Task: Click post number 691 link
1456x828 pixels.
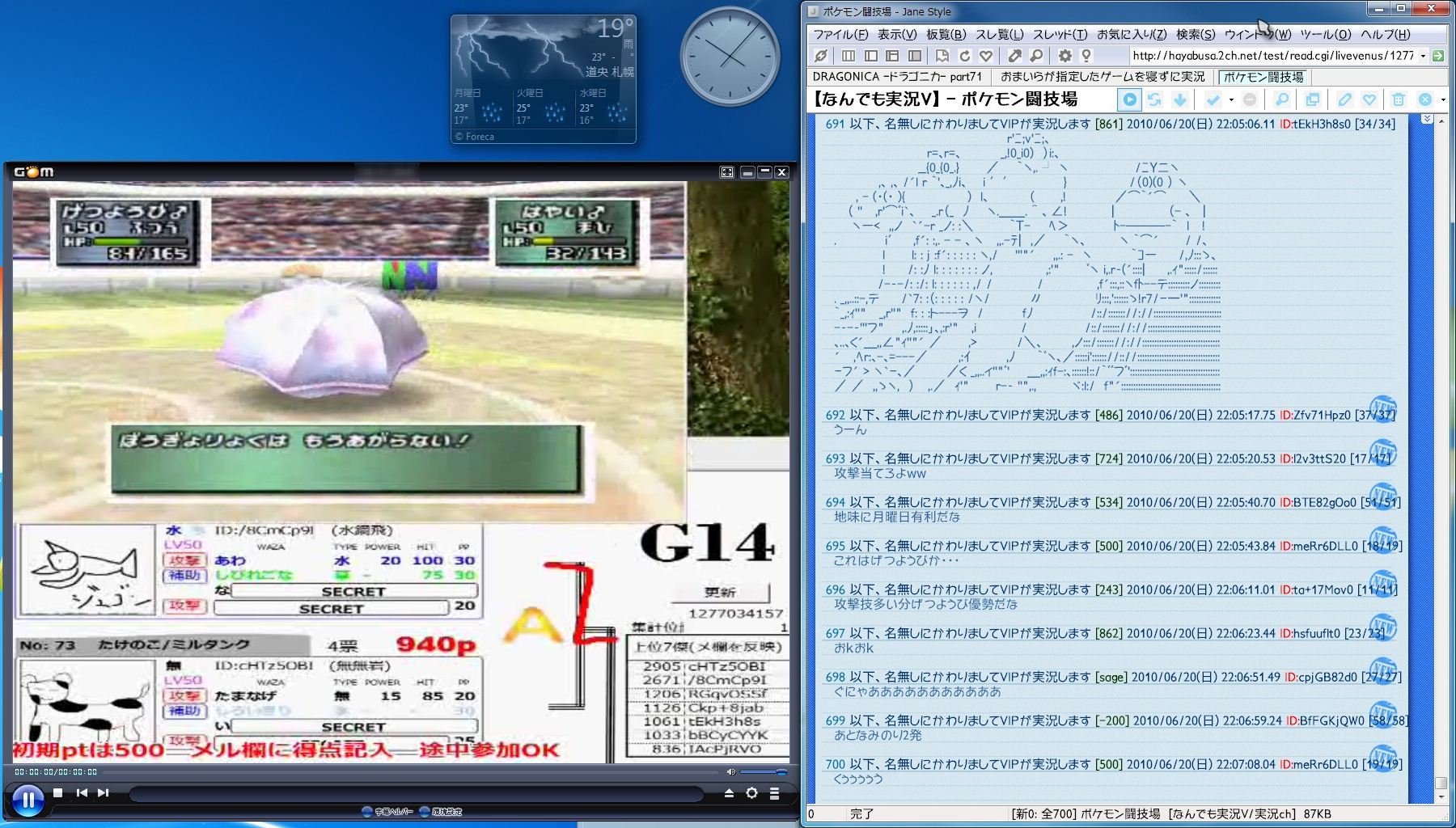Action: [835, 124]
